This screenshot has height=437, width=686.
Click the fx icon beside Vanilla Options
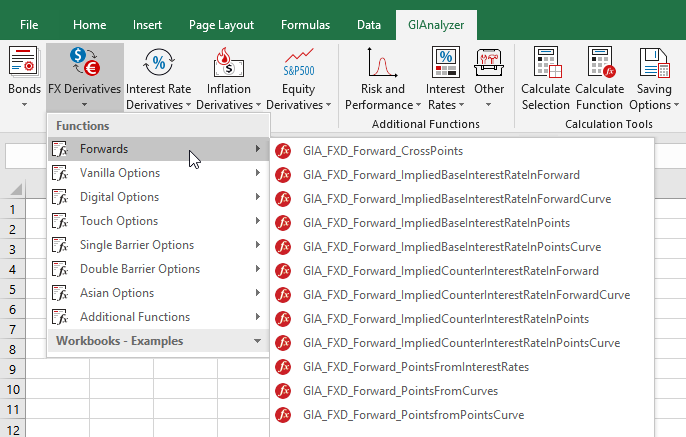pyautogui.click(x=60, y=173)
